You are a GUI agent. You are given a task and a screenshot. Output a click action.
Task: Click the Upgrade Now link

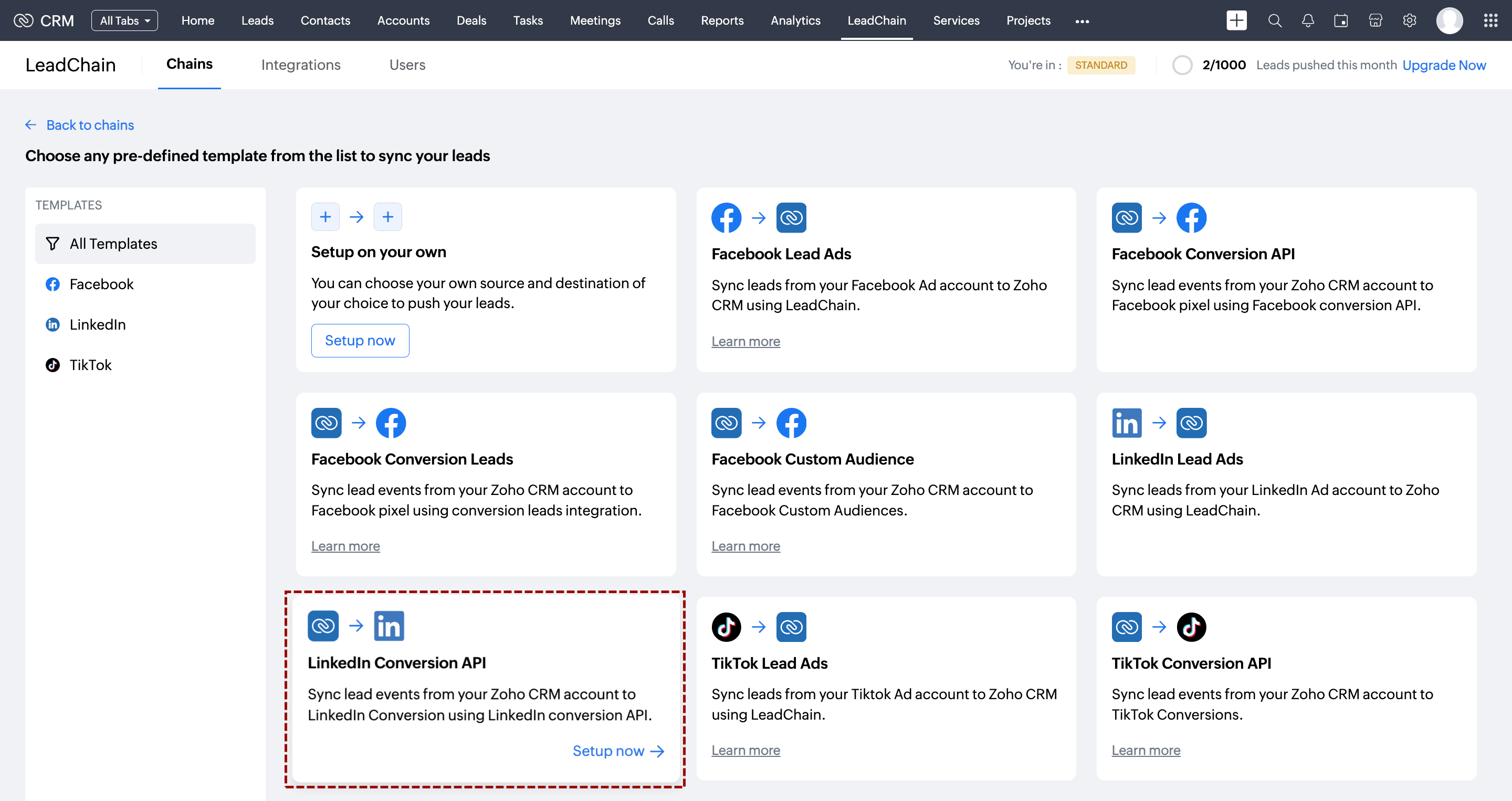click(x=1443, y=65)
